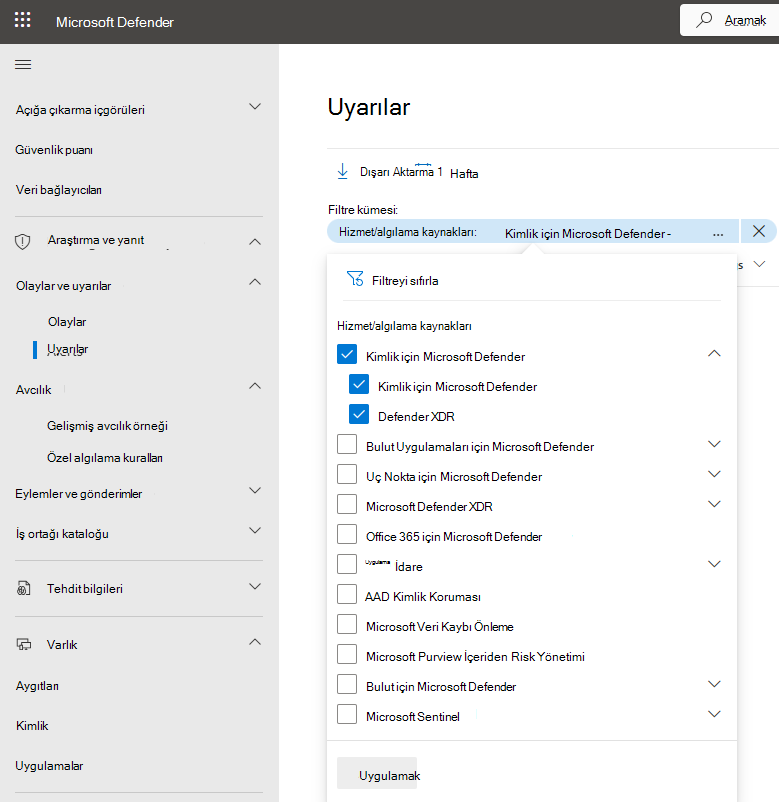
Task: Expand Bulut için Microsoft Defender group
Action: 714,684
